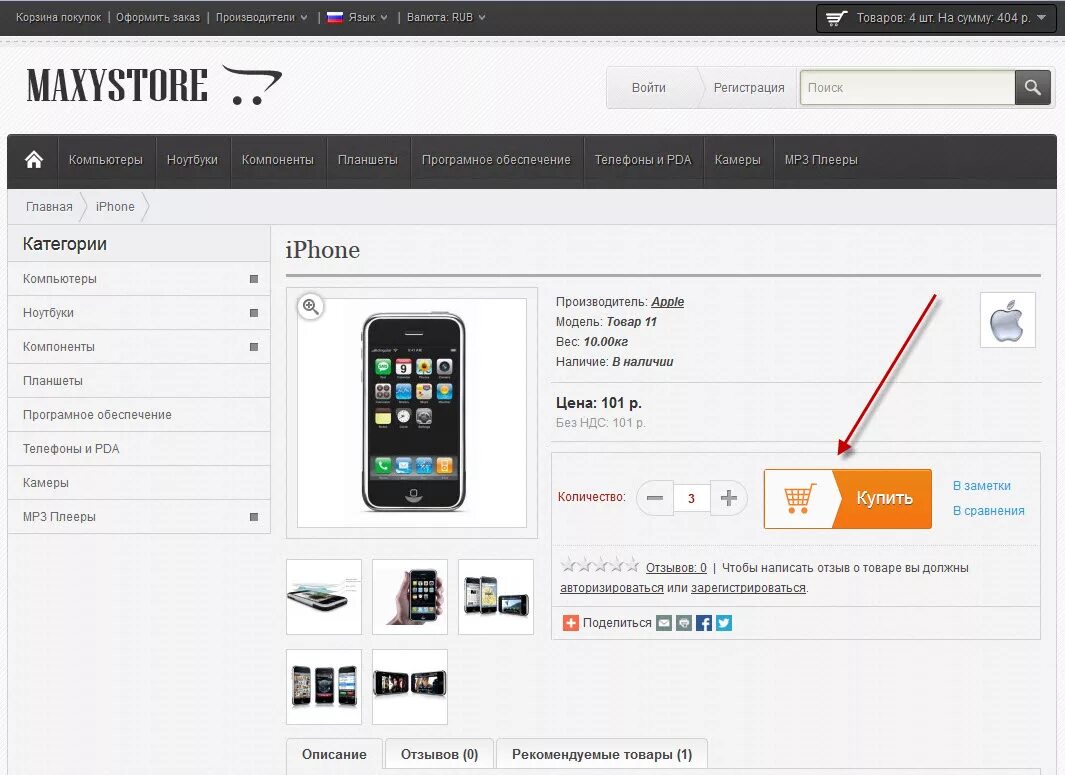
Task: Zoom product image with magnifier icon
Action: 310,306
